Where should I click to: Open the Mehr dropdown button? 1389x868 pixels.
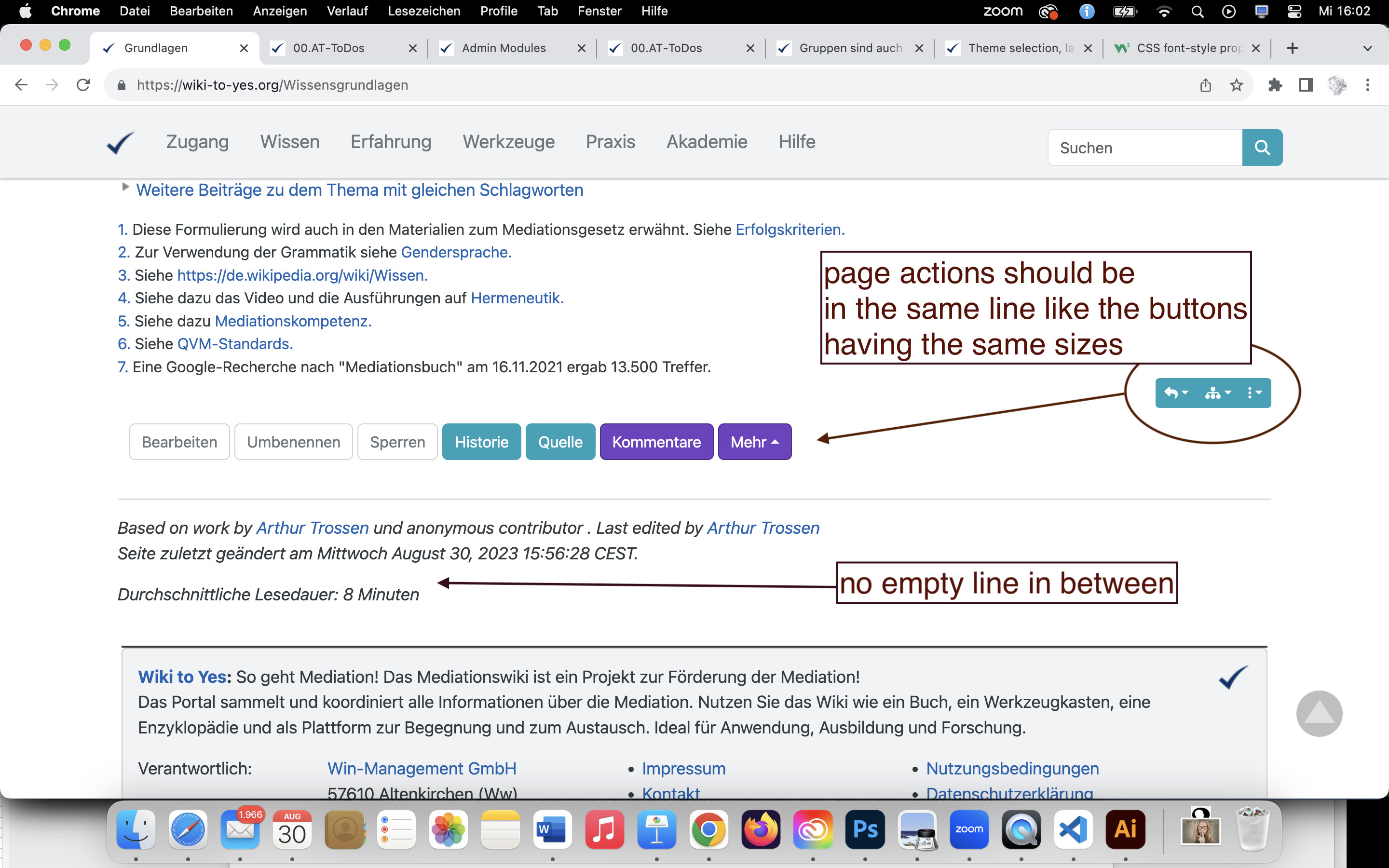(754, 442)
